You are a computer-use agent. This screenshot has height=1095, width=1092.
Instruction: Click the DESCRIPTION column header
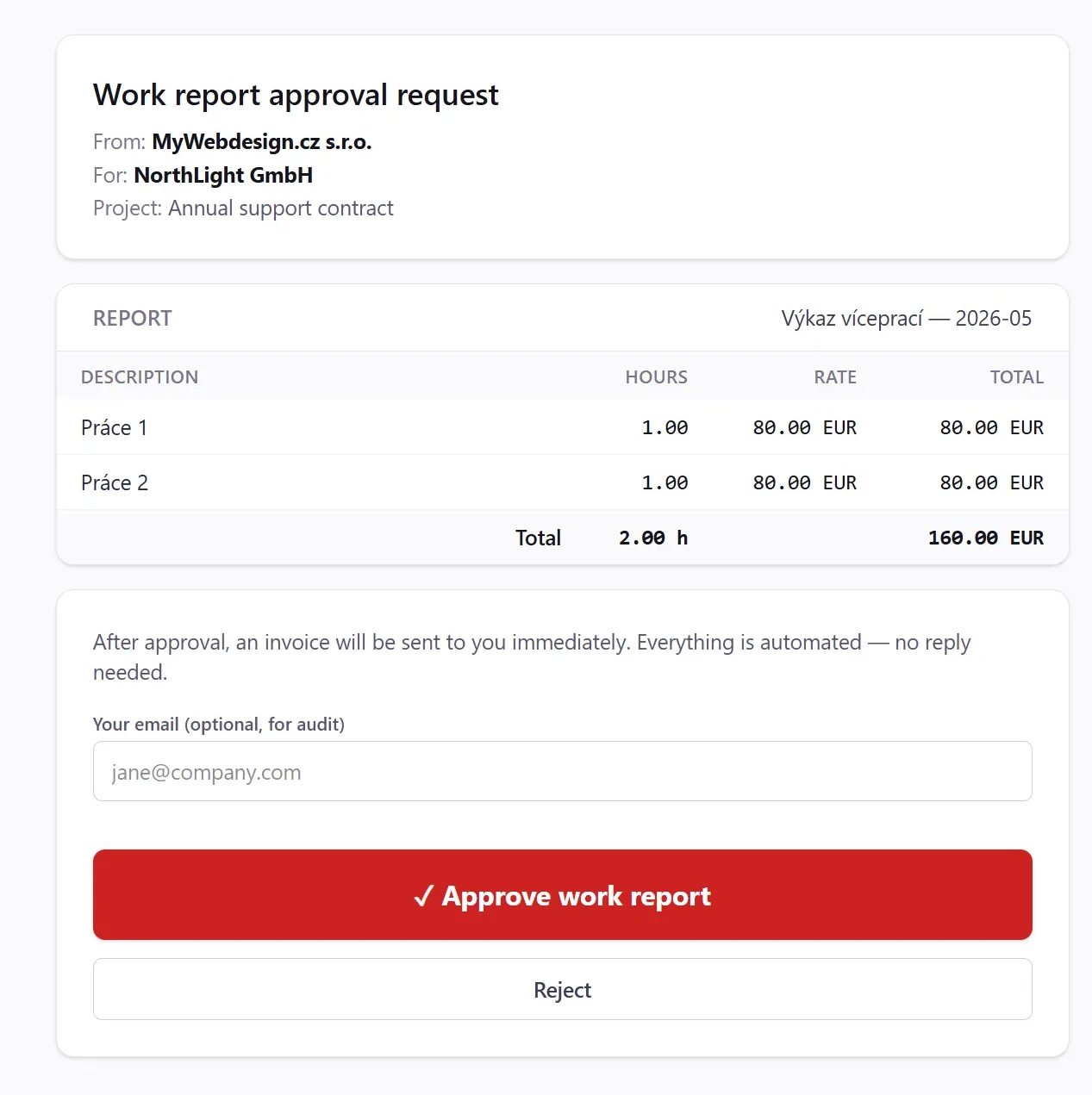coord(140,376)
